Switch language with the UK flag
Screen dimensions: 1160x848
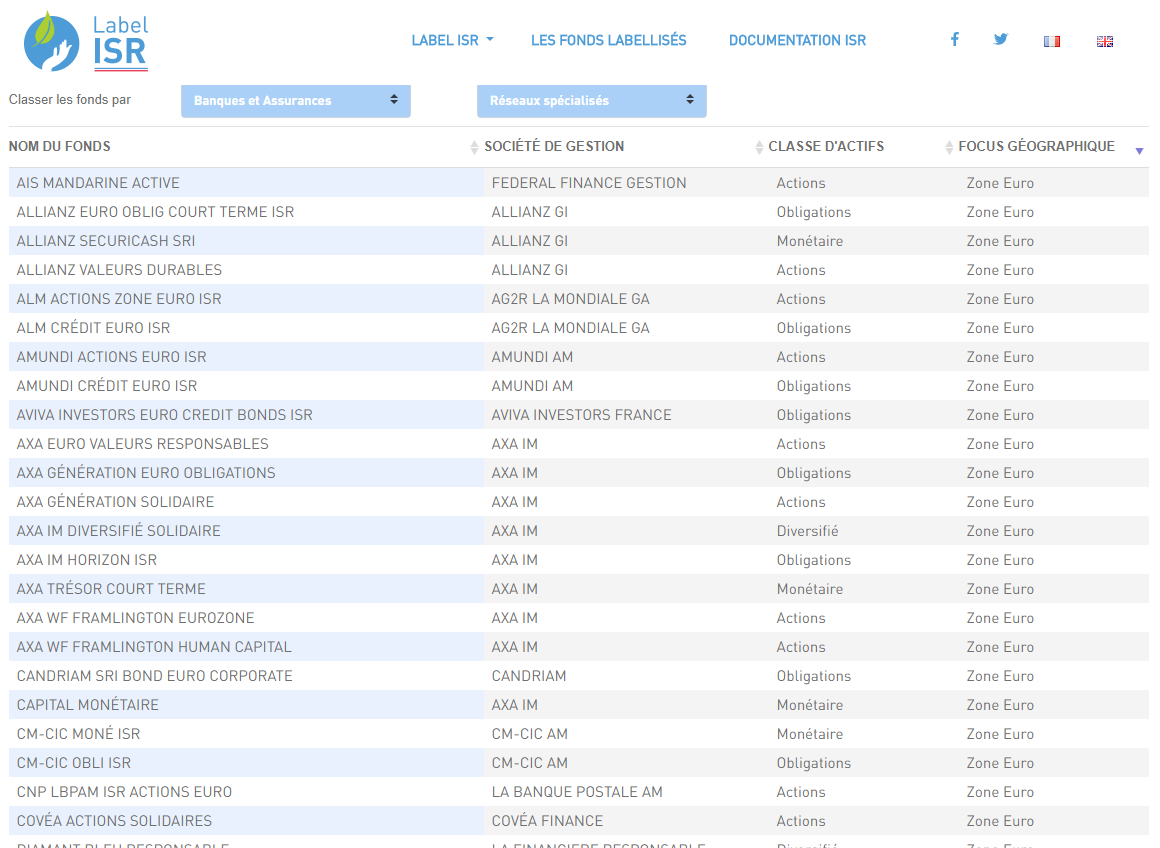point(1105,41)
